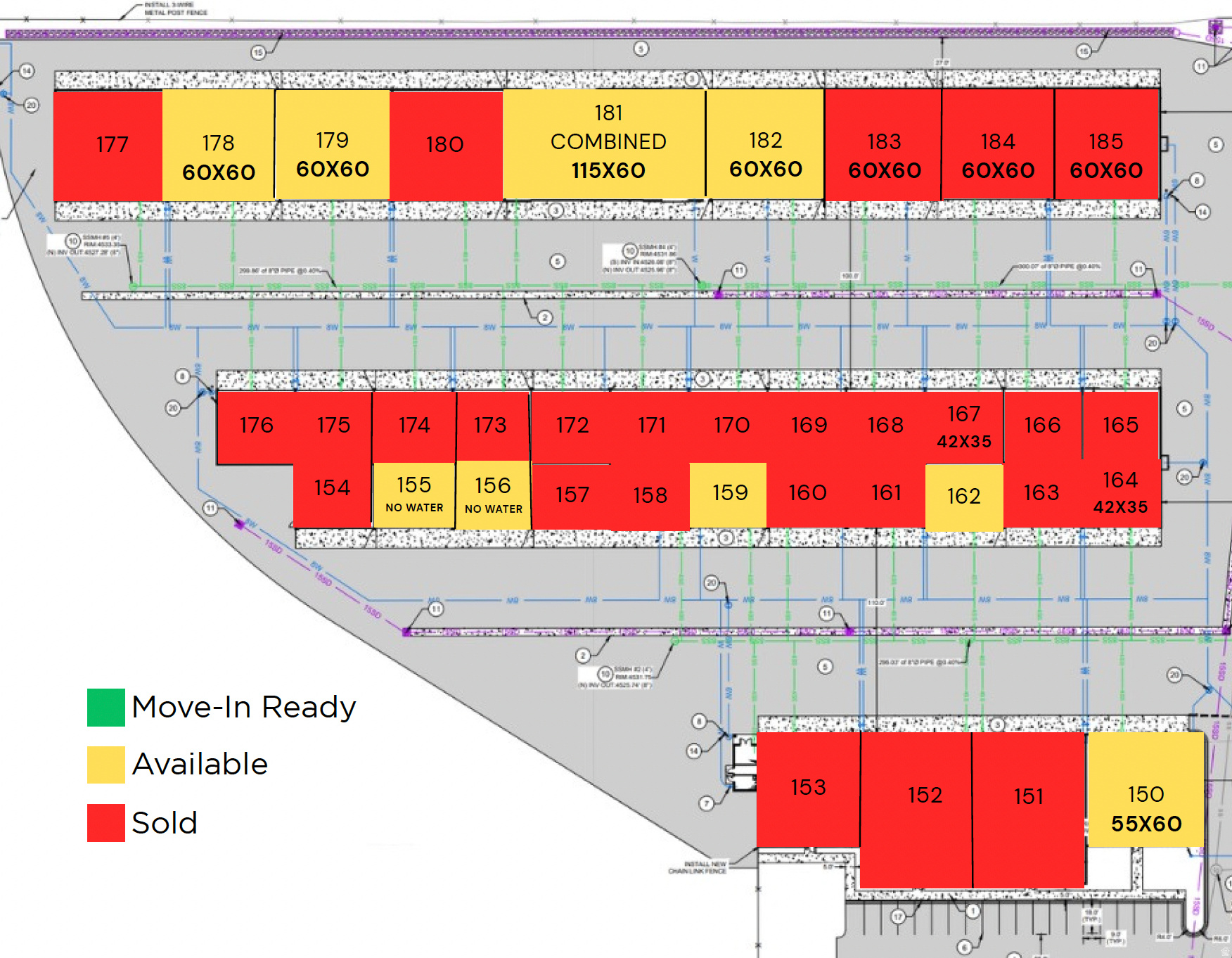
Task: Click sold unit 152
Action: point(916,810)
